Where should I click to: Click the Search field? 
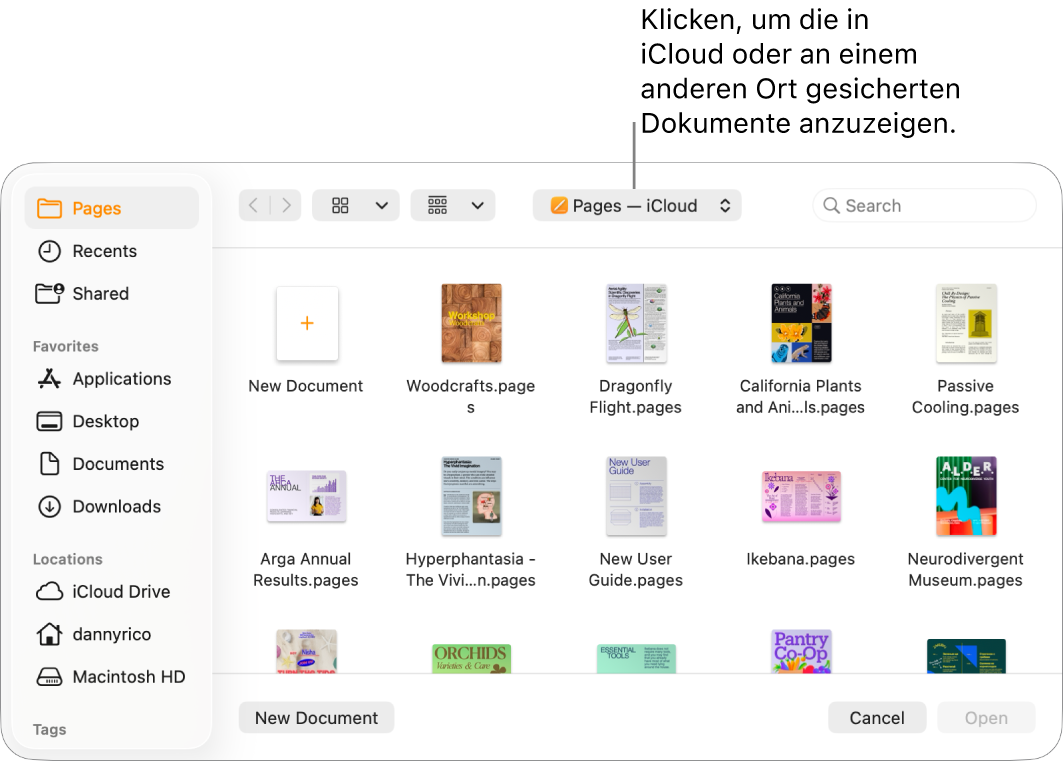point(924,206)
